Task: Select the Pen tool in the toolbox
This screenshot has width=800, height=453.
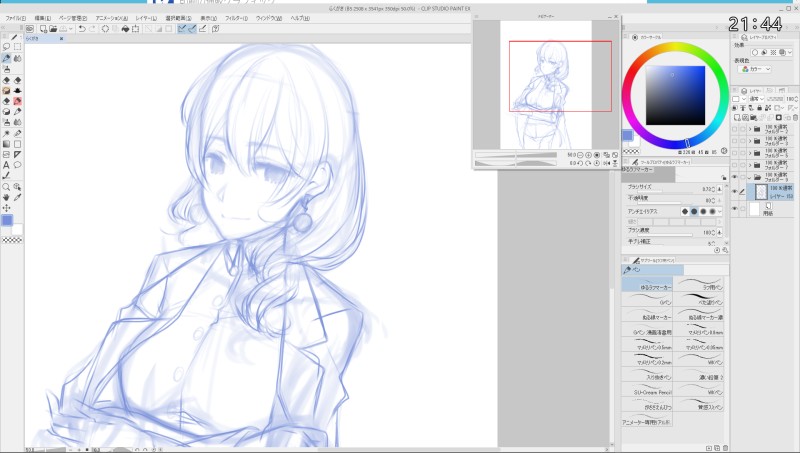Action: [x=6, y=58]
